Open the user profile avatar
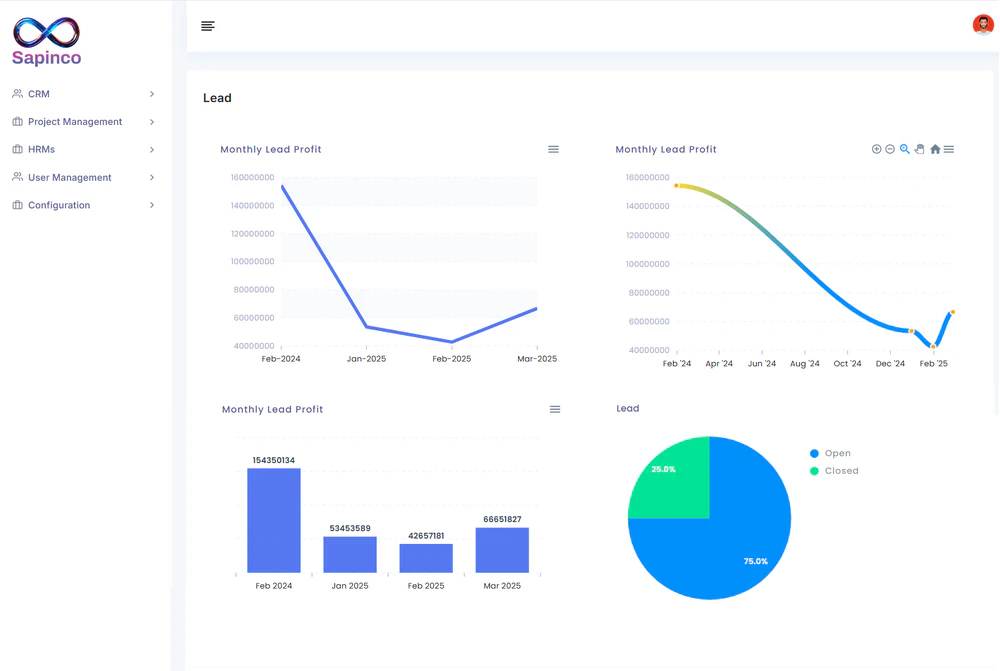1000x671 pixels. tap(982, 25)
